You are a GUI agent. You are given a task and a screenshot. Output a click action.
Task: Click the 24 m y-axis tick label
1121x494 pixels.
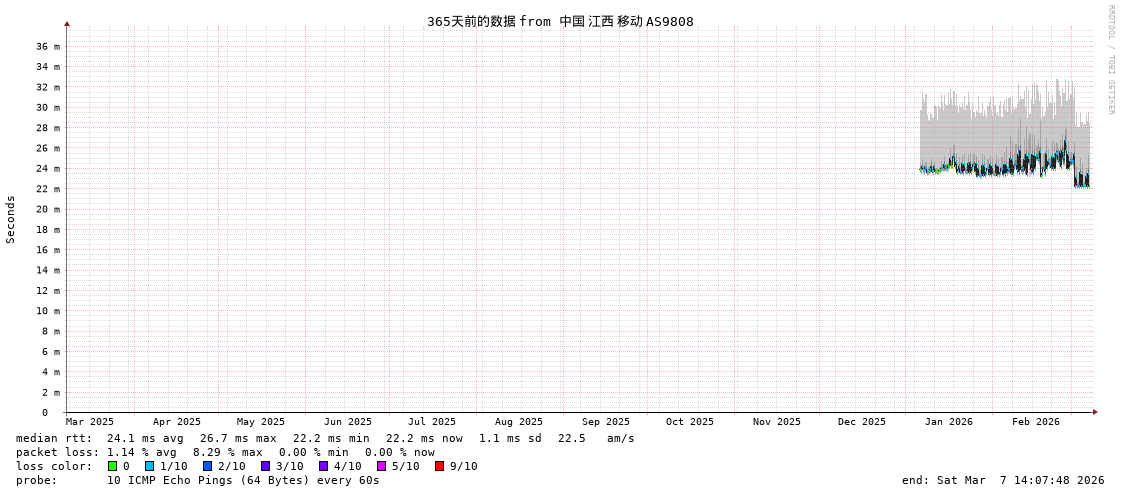coord(48,168)
